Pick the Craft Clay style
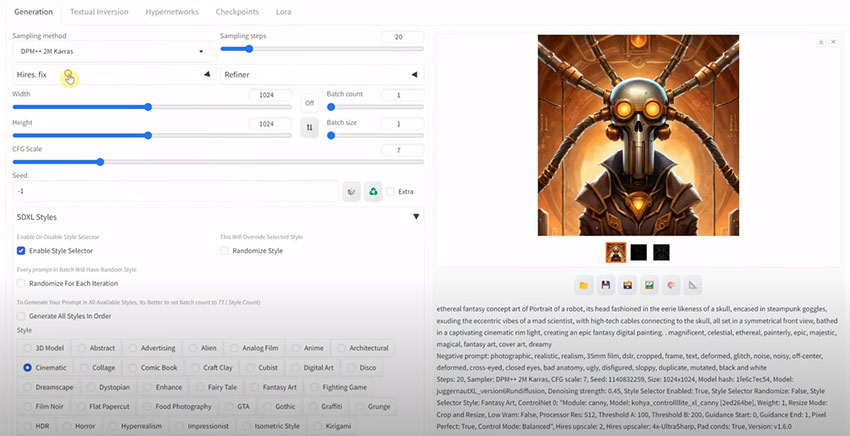The image size is (850, 436). pos(211,367)
